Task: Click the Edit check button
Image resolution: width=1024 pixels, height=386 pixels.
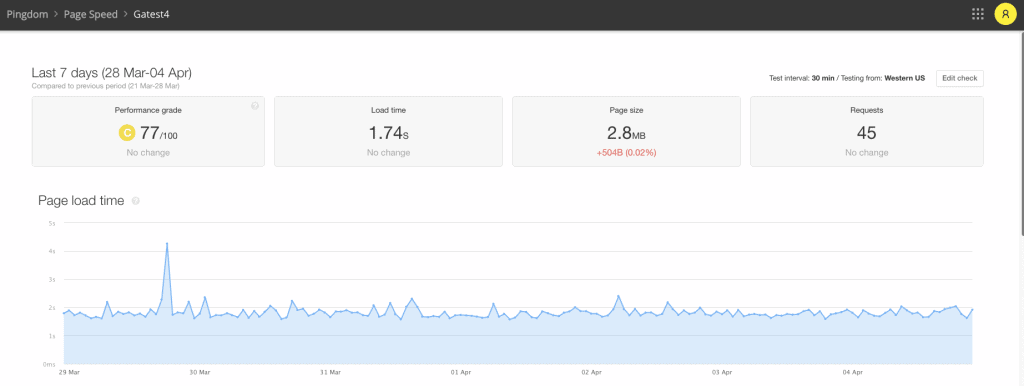Action: pyautogui.click(x=959, y=78)
